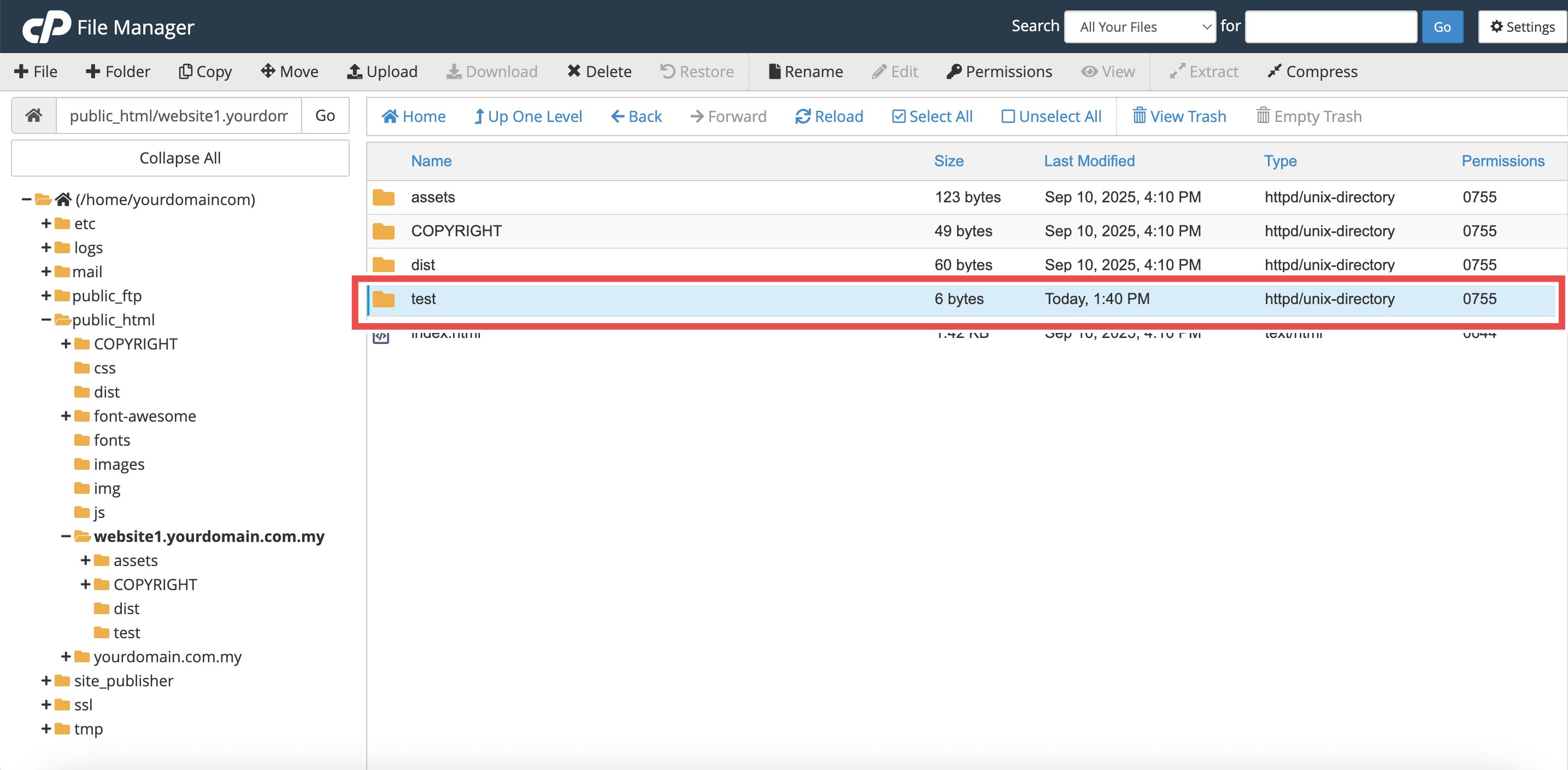
Task: Click the test folder icon in the file list
Action: click(x=384, y=299)
